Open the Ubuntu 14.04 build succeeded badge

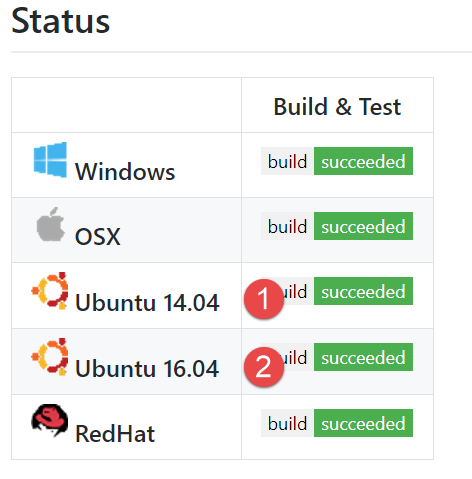[337, 291]
